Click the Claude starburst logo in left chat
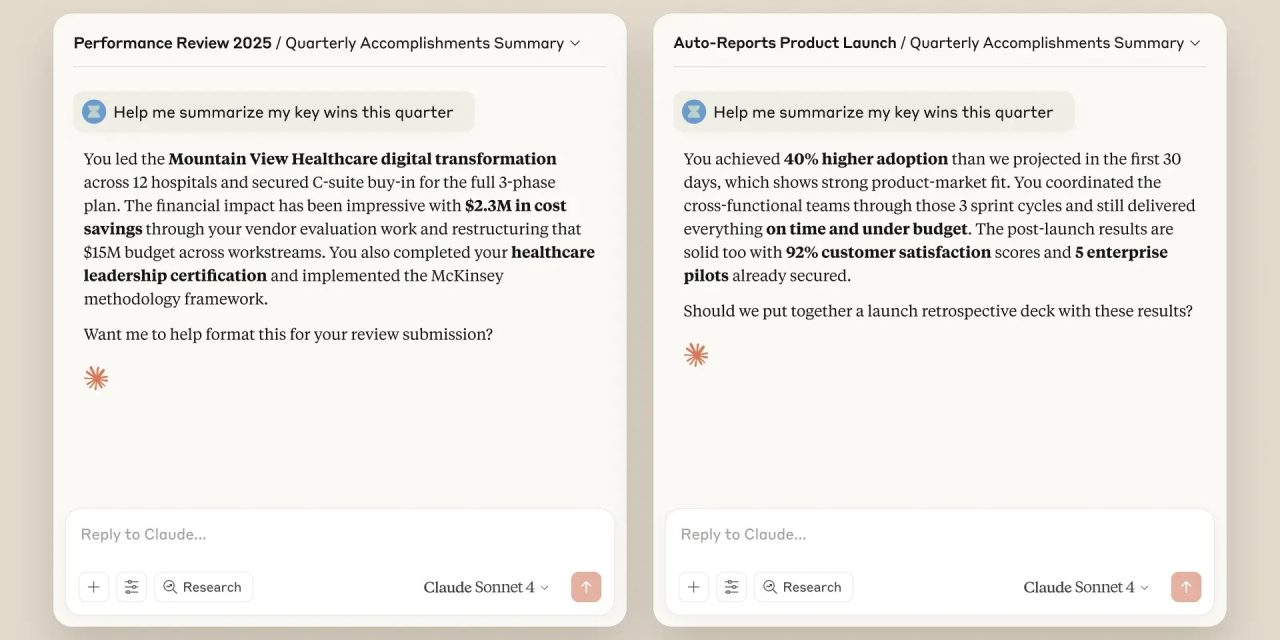The height and width of the screenshot is (640, 1280). (96, 378)
